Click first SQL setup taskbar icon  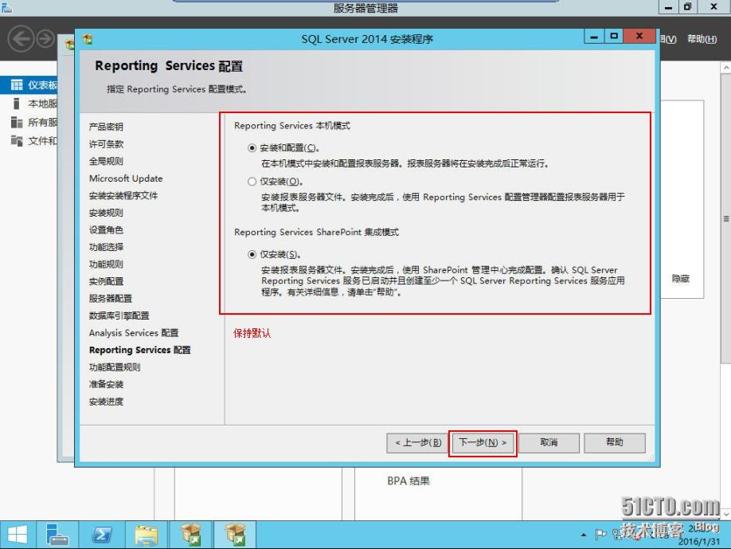click(x=190, y=535)
